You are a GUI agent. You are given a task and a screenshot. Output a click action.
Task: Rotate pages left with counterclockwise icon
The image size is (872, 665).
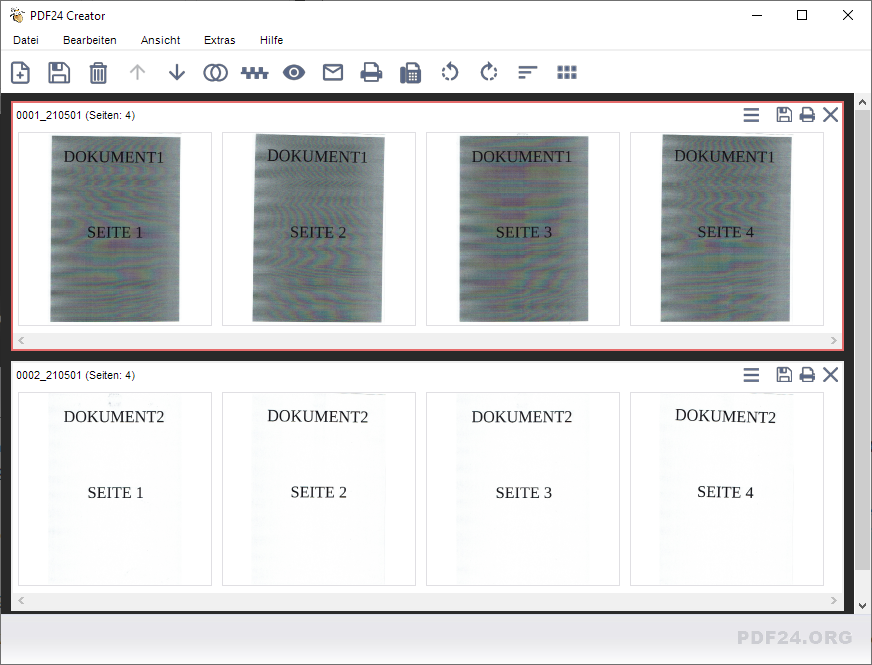click(450, 72)
